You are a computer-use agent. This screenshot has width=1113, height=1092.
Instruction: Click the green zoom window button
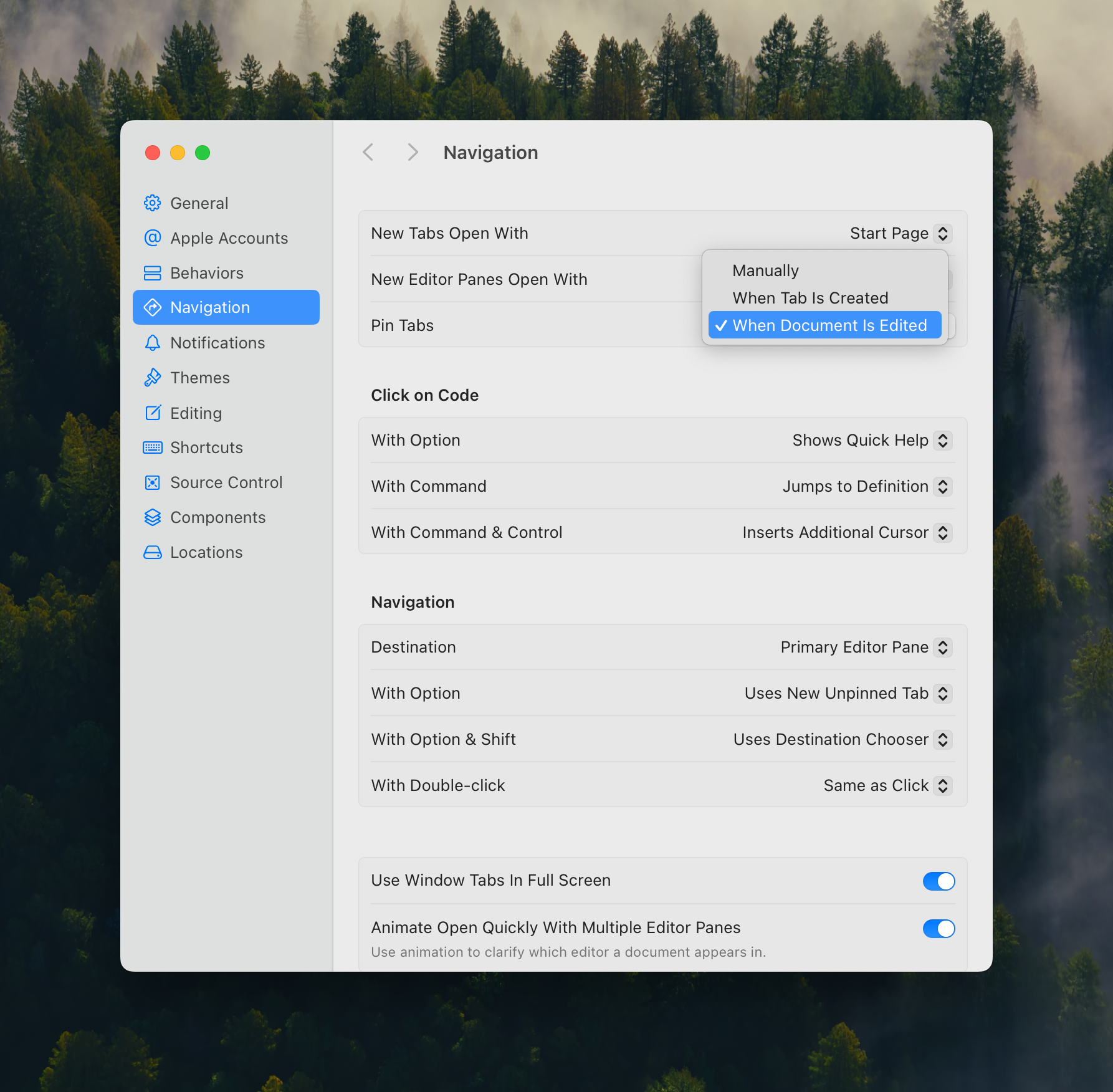pos(203,153)
